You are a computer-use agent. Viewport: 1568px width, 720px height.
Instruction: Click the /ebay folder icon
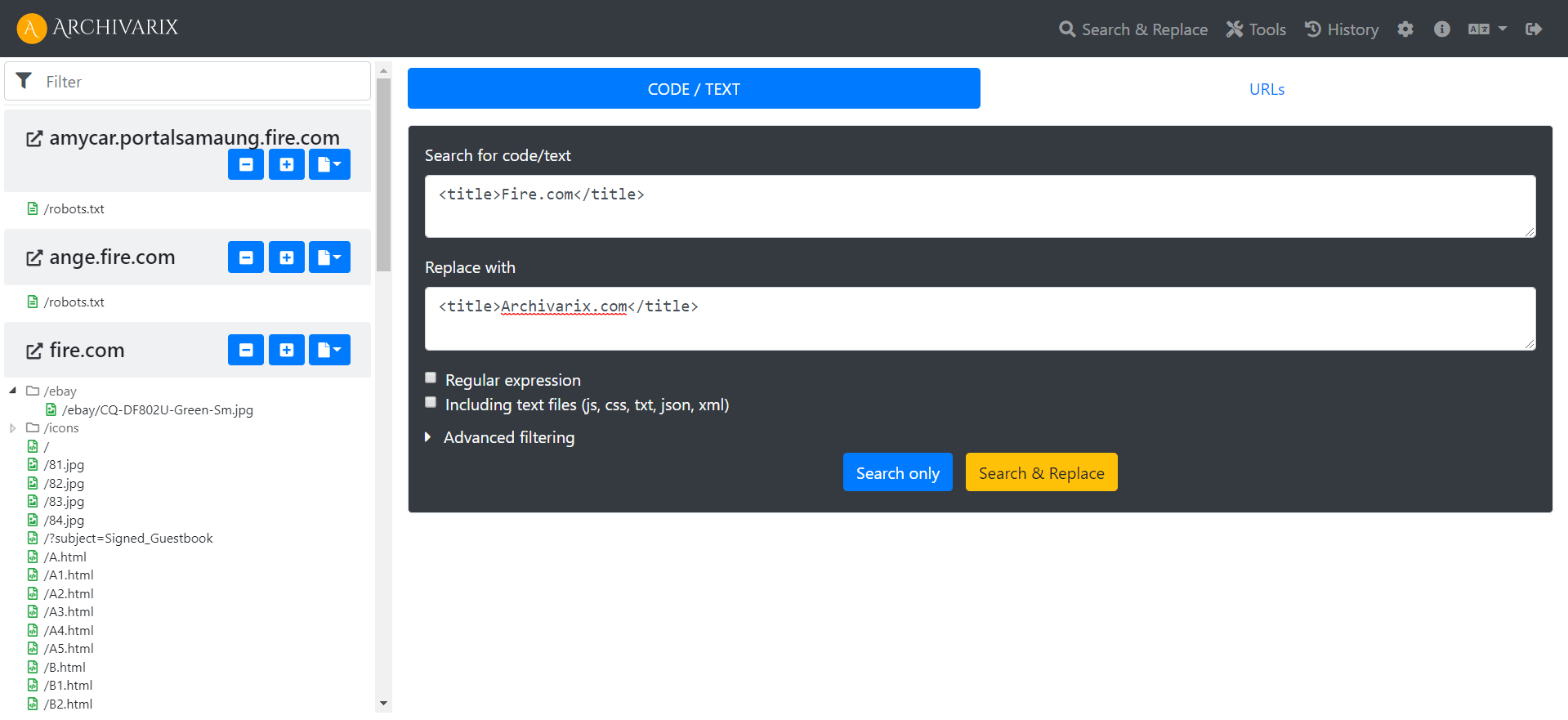33,391
